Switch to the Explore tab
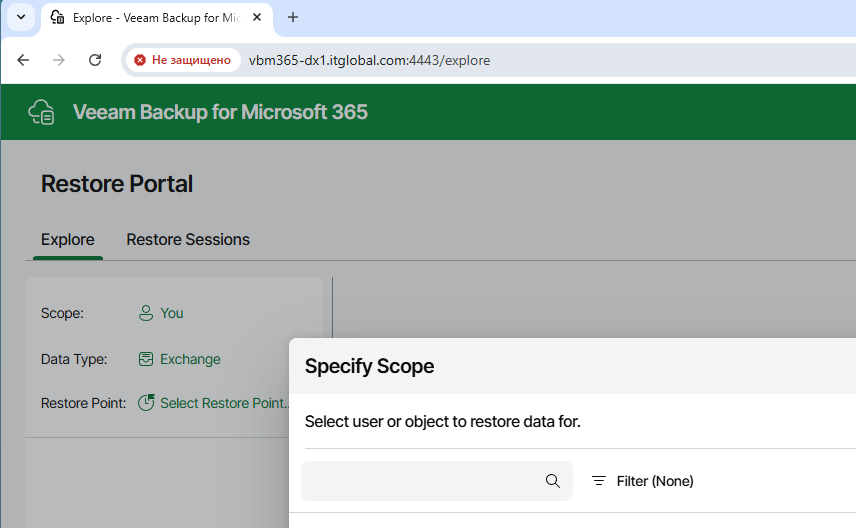 pos(68,240)
